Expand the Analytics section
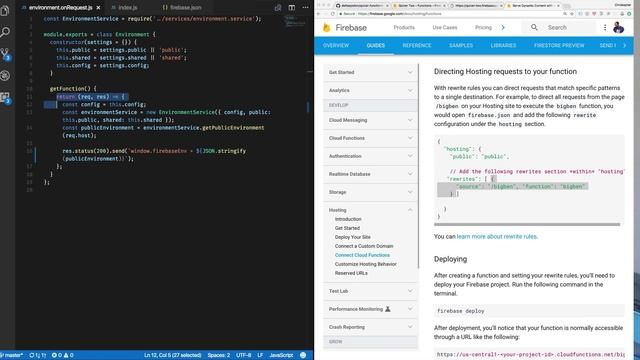 point(371,90)
